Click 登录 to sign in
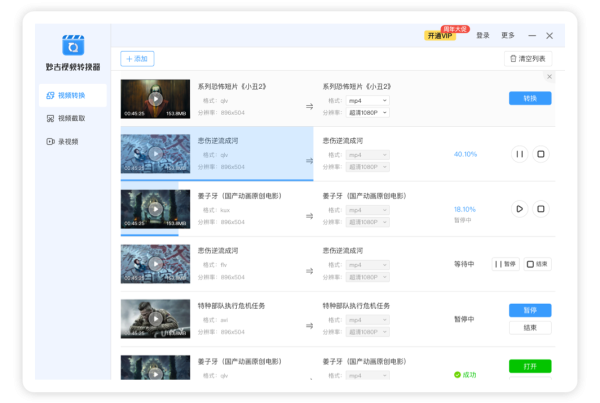600x403 pixels. 483,35
